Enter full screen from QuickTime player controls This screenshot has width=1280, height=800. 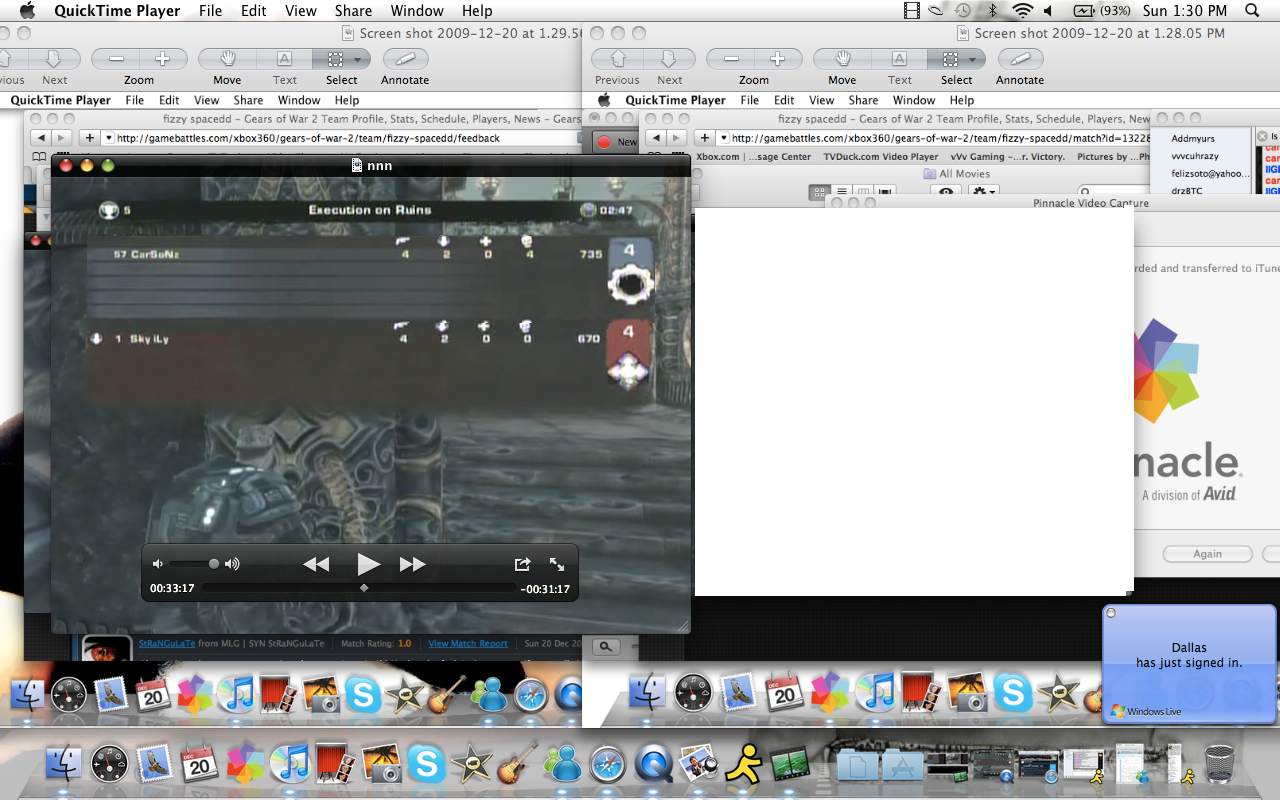tap(557, 564)
